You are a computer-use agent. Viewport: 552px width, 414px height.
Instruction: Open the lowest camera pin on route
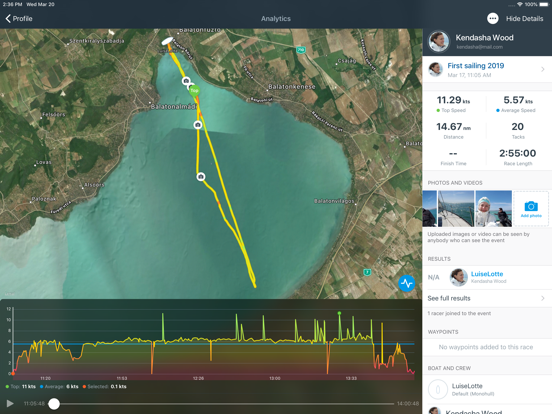point(201,176)
